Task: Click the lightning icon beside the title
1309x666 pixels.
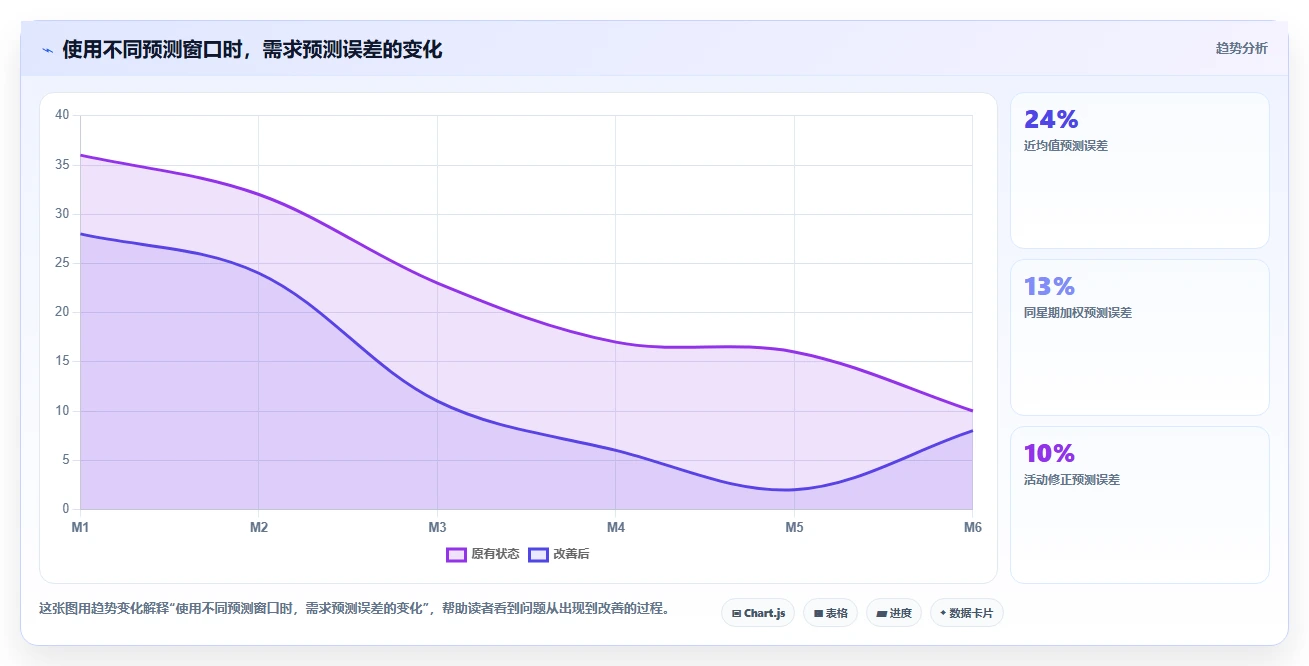Action: point(47,49)
